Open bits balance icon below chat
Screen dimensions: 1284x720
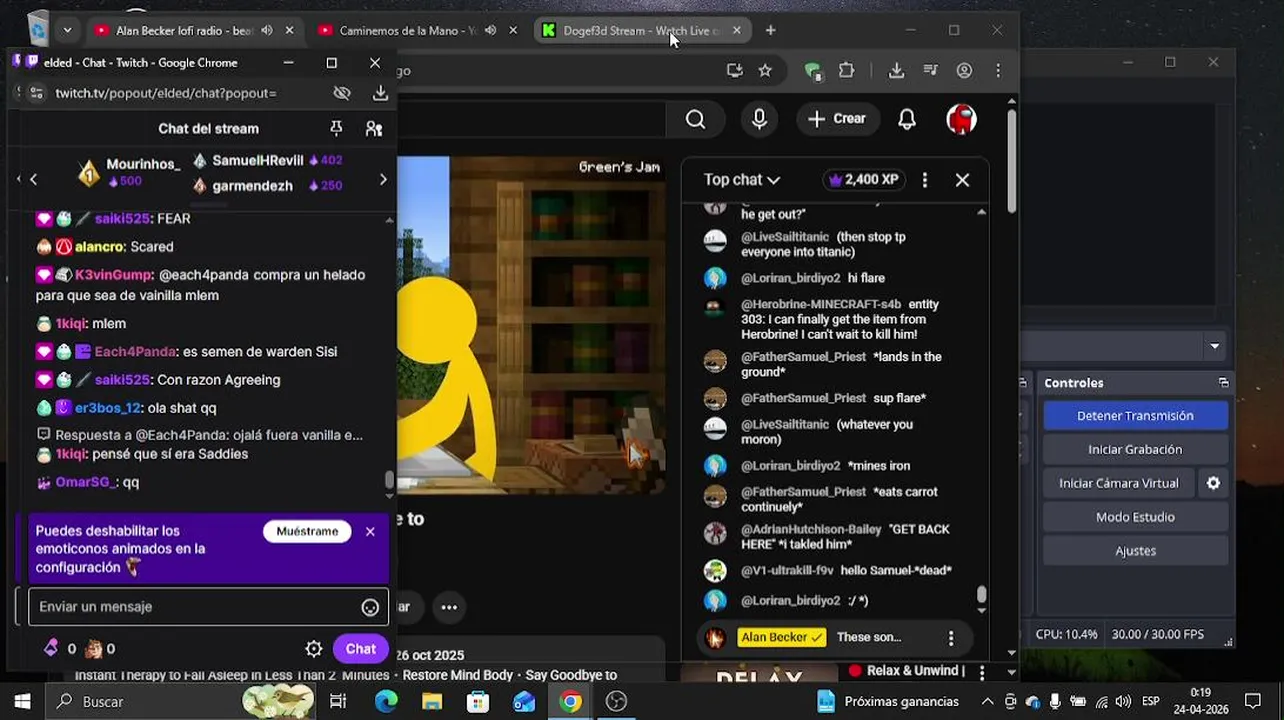51,649
